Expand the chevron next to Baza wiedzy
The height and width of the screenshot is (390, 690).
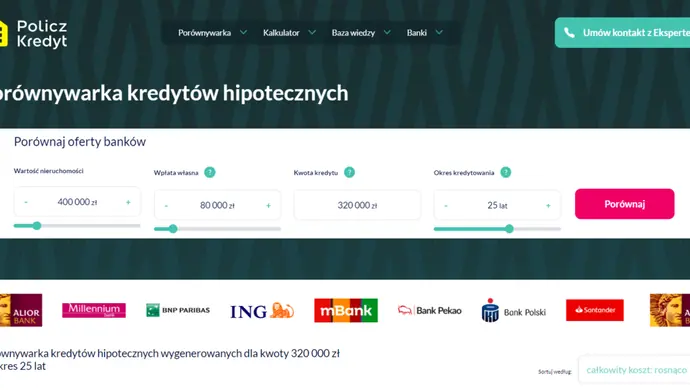[x=387, y=32]
